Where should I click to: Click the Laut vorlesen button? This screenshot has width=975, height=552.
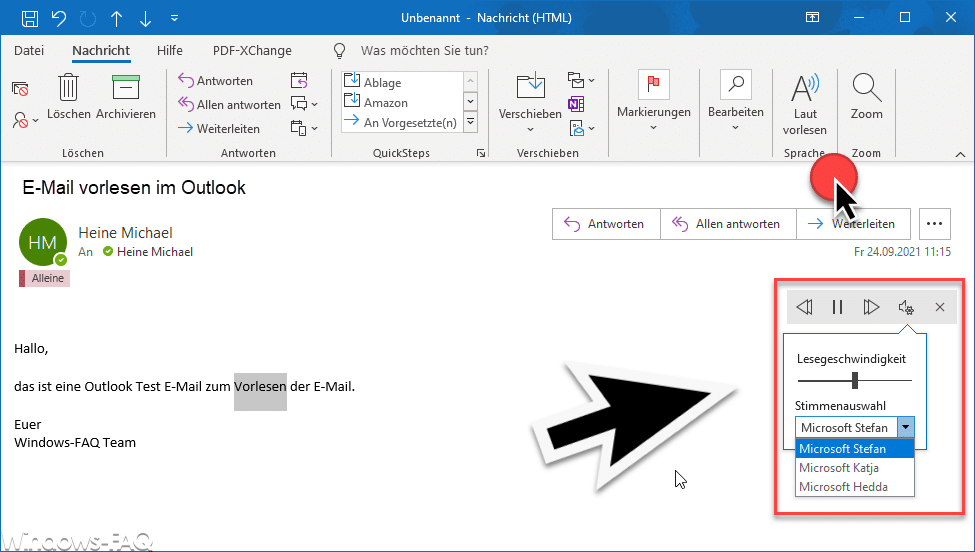(x=805, y=104)
